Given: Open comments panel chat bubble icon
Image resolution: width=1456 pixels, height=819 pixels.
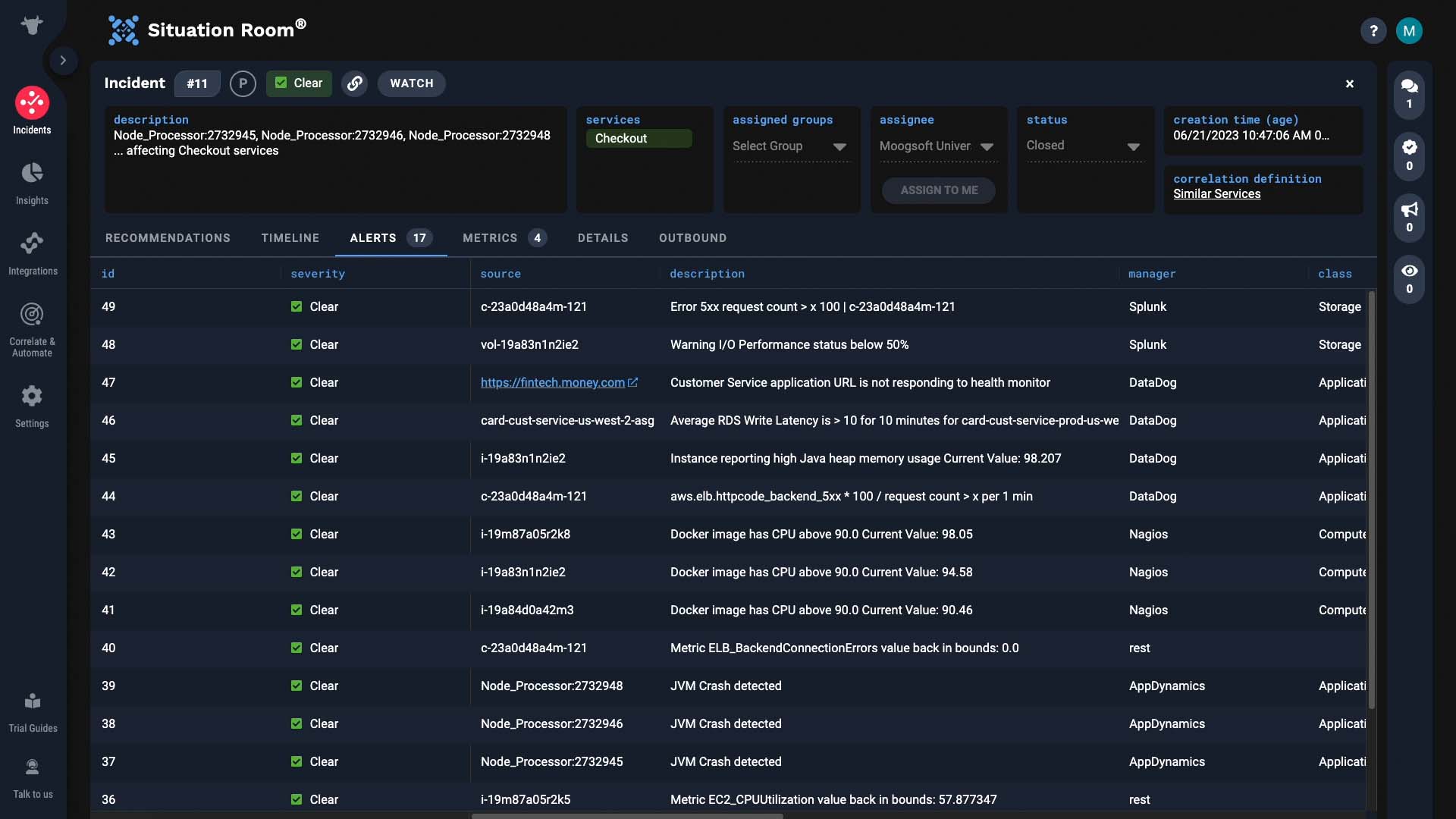Looking at the screenshot, I should (1410, 94).
